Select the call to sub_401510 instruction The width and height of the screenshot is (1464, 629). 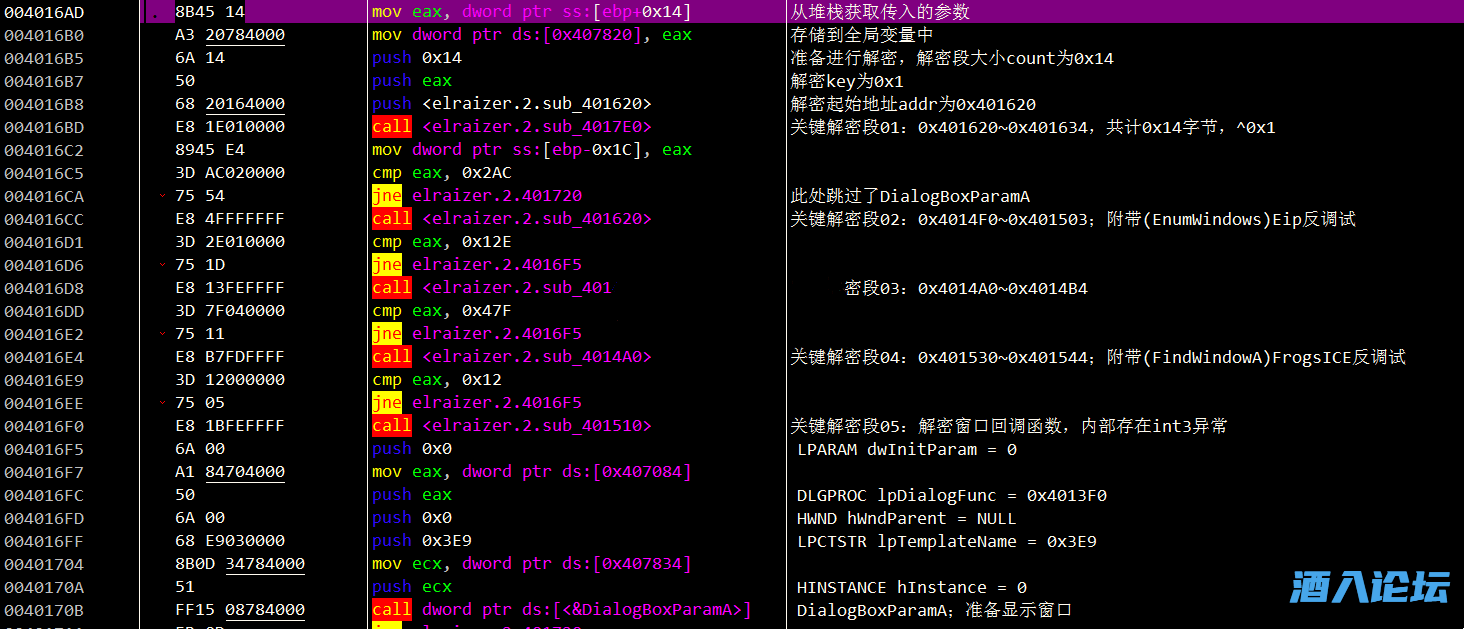tap(511, 426)
